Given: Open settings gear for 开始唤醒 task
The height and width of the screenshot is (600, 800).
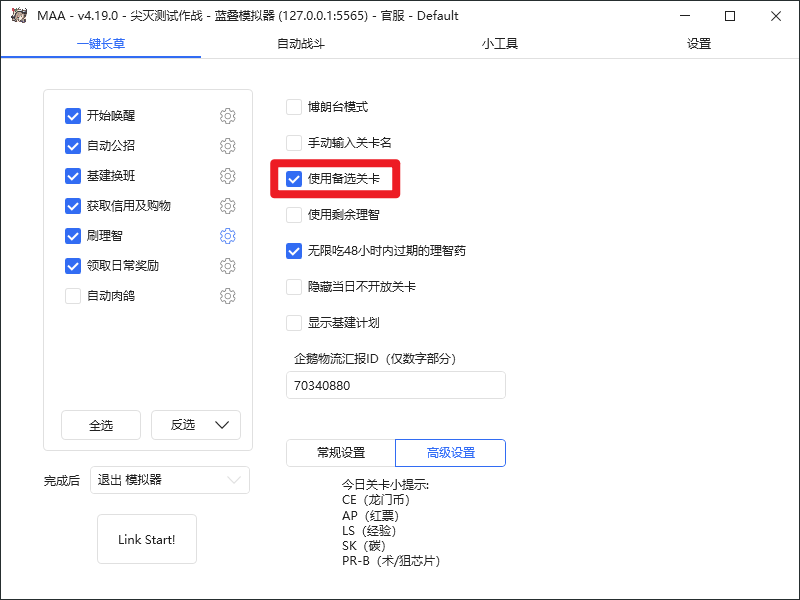Looking at the screenshot, I should [x=227, y=116].
